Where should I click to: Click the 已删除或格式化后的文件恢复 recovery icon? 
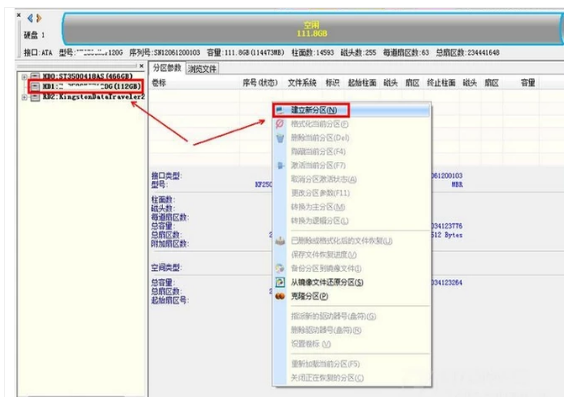coord(280,241)
